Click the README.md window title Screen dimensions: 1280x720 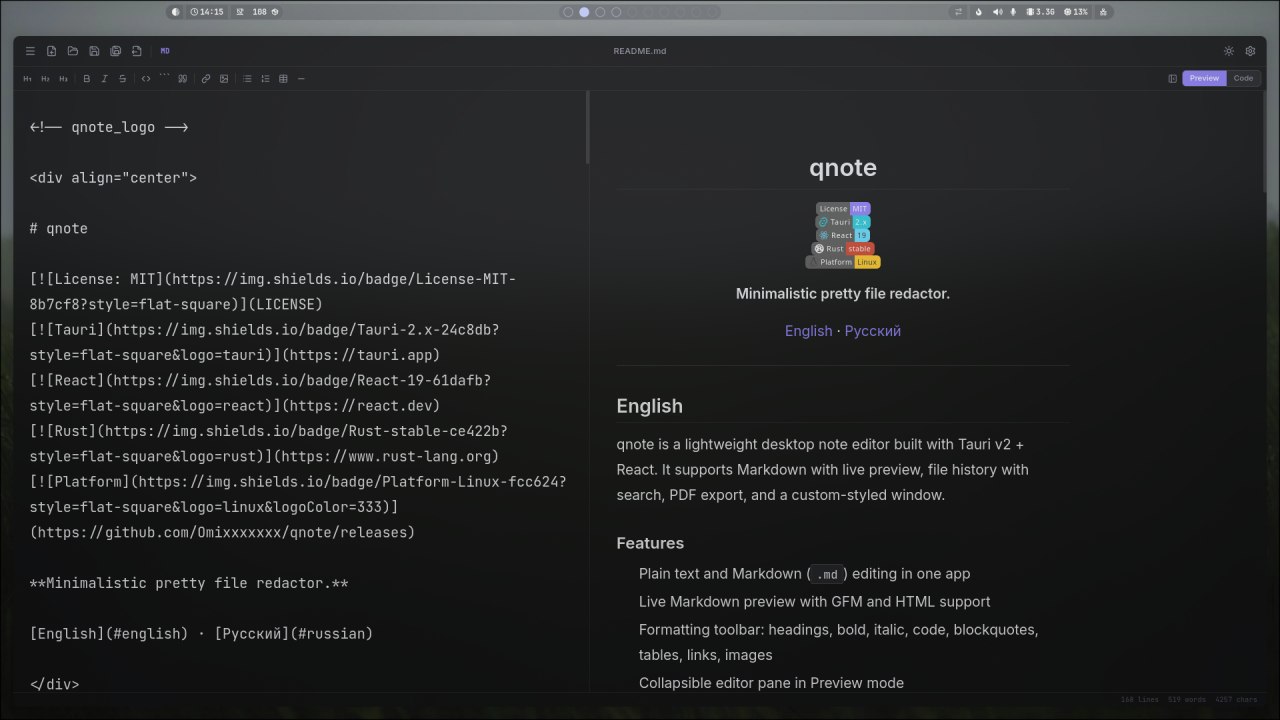point(640,51)
